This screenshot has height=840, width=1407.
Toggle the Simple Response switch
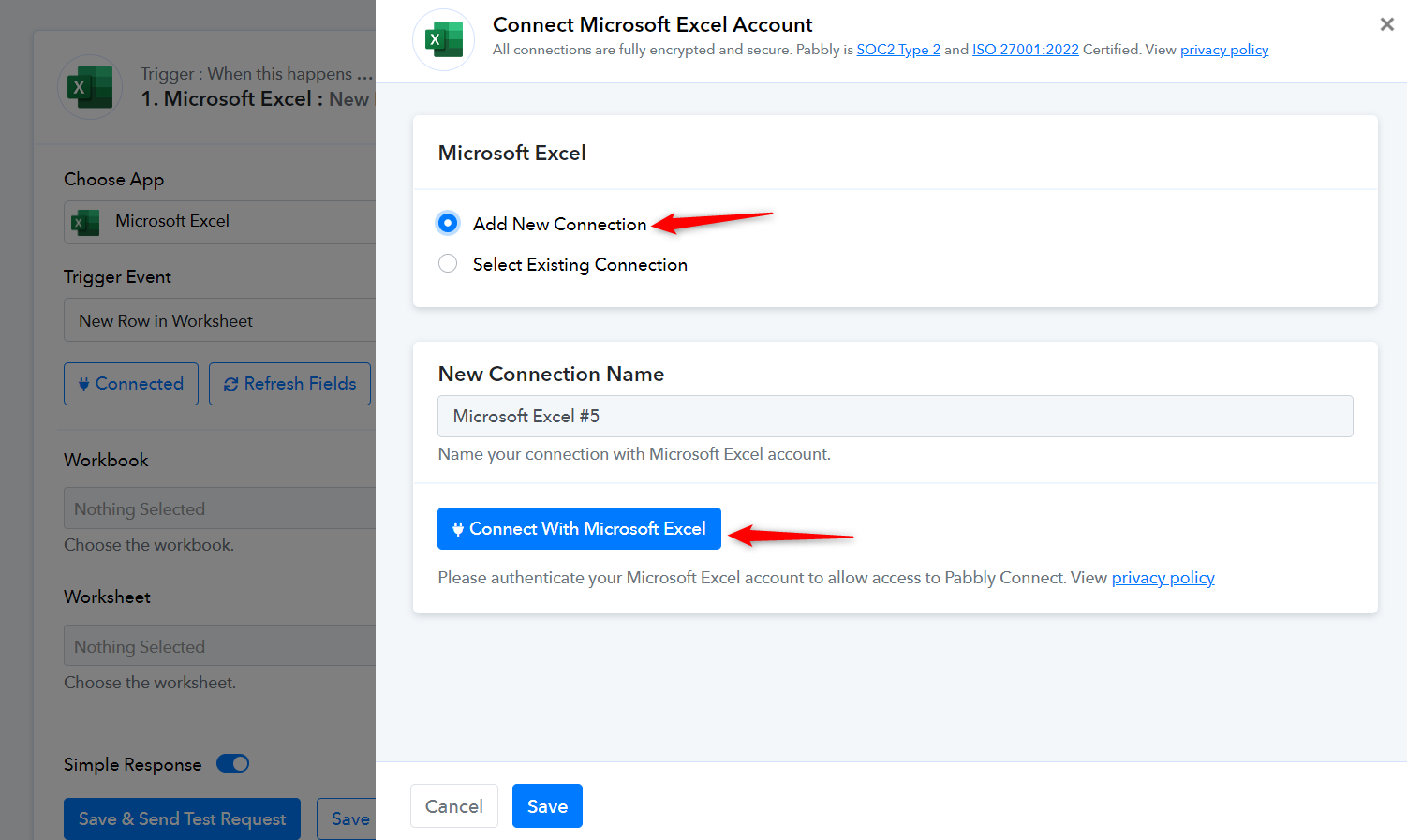click(x=232, y=763)
